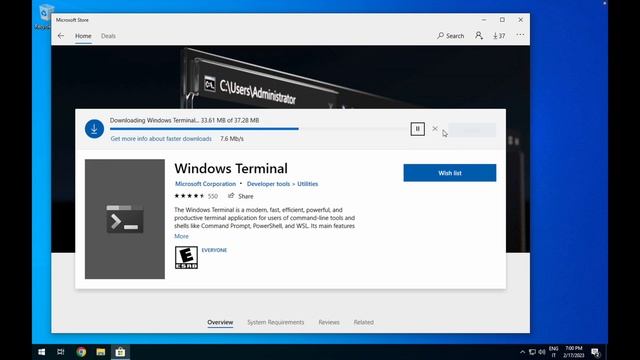This screenshot has width=640, height=360.
Task: Show hidden system tray icons
Action: coord(522,352)
